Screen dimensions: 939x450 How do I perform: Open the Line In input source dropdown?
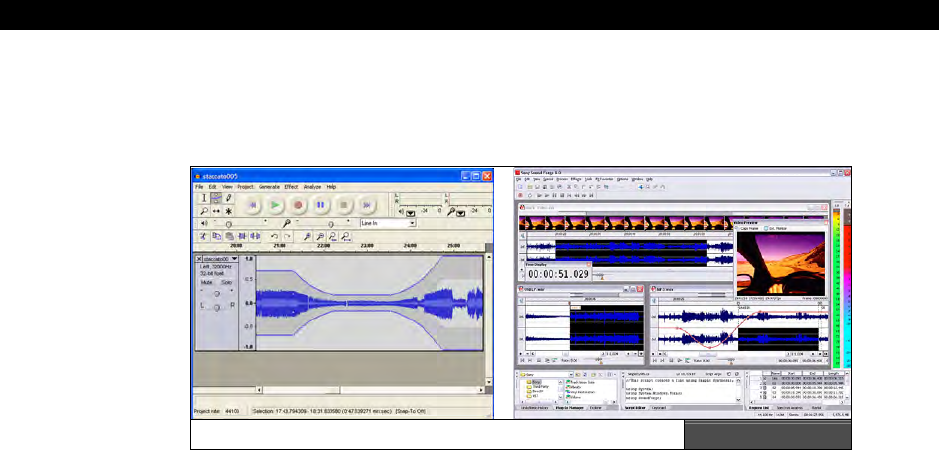coord(412,223)
